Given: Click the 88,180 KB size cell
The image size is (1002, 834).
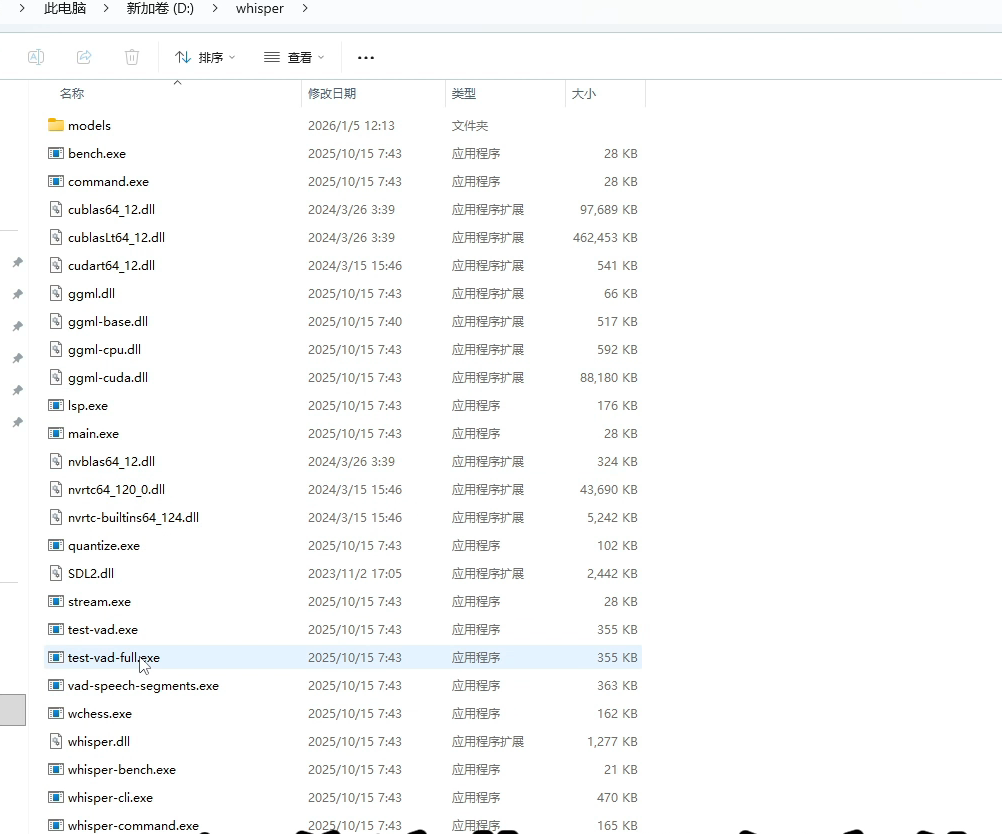Looking at the screenshot, I should pos(608,378).
